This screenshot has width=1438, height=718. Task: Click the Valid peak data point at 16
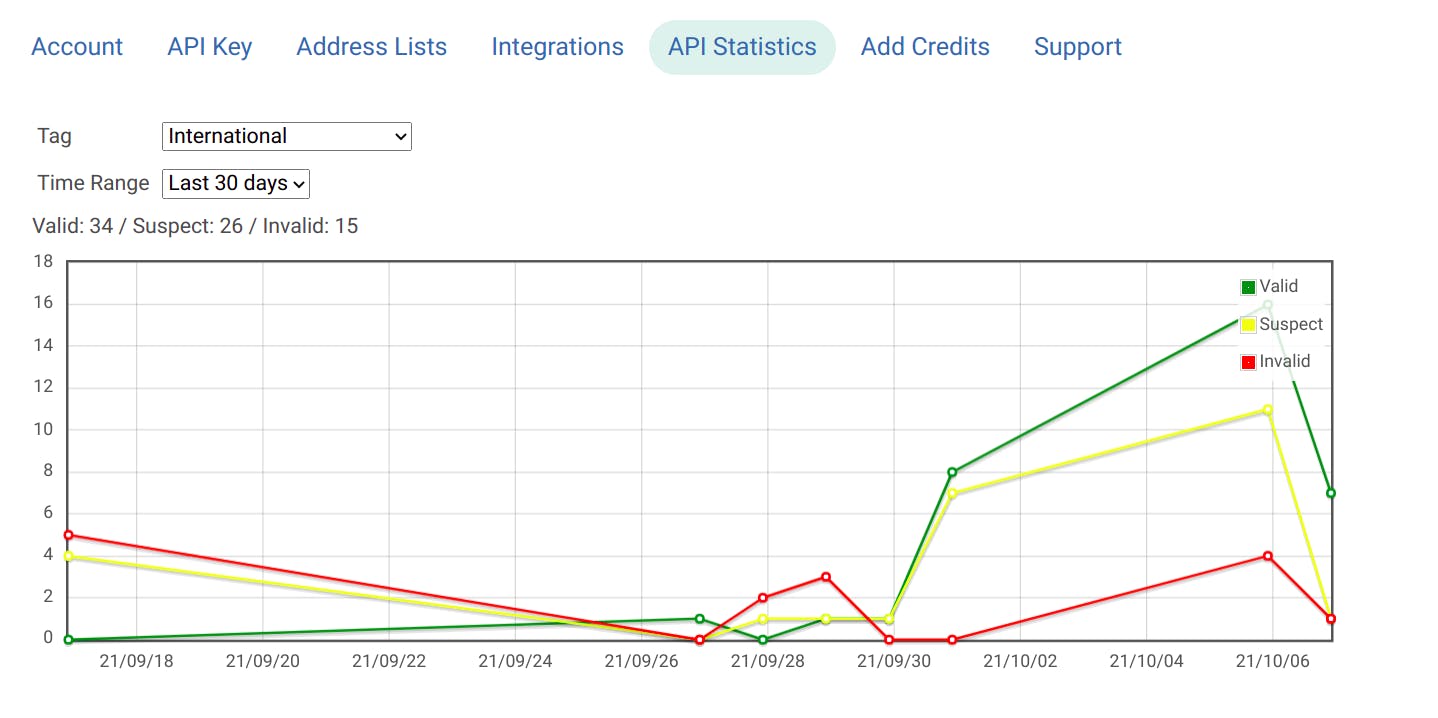click(1268, 305)
